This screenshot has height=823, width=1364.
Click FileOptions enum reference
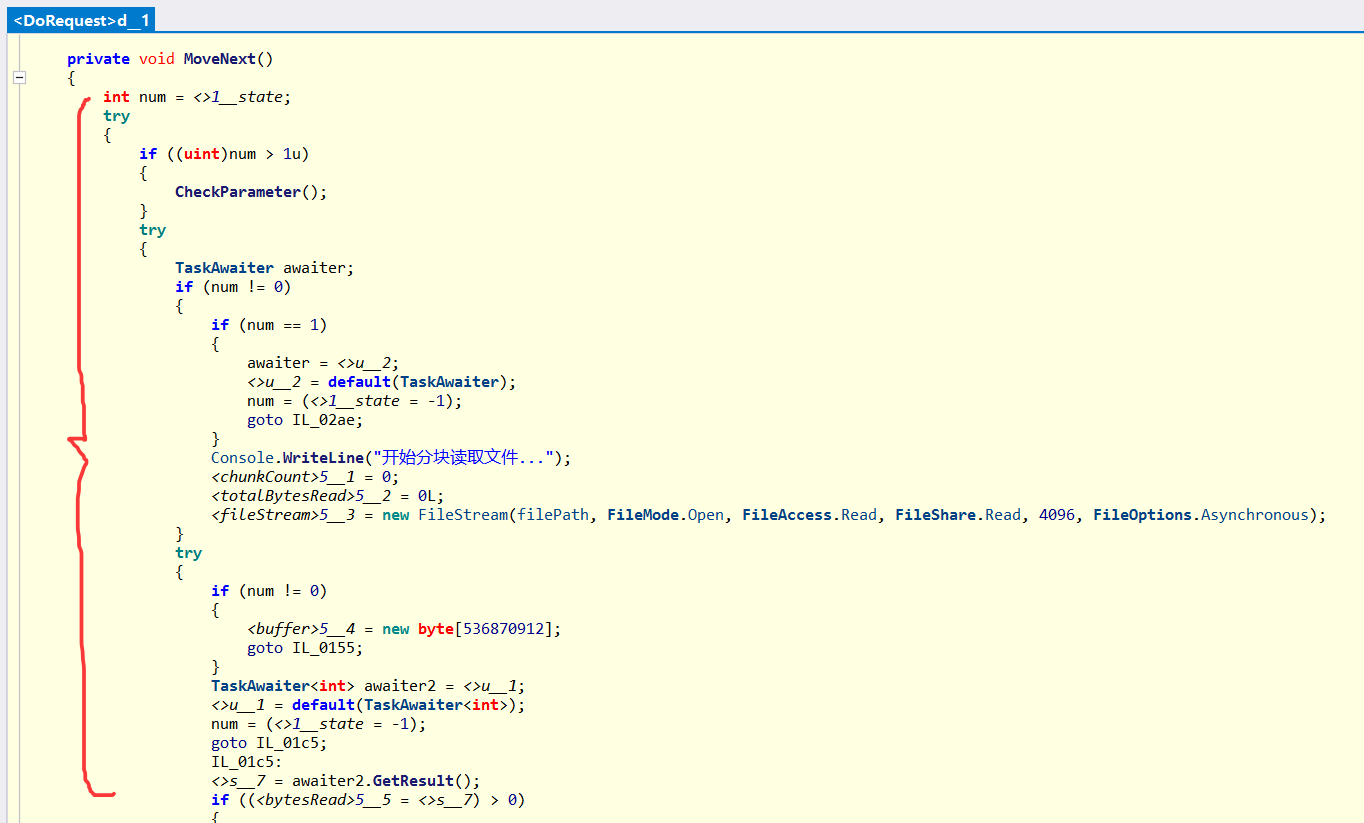tap(1142, 515)
